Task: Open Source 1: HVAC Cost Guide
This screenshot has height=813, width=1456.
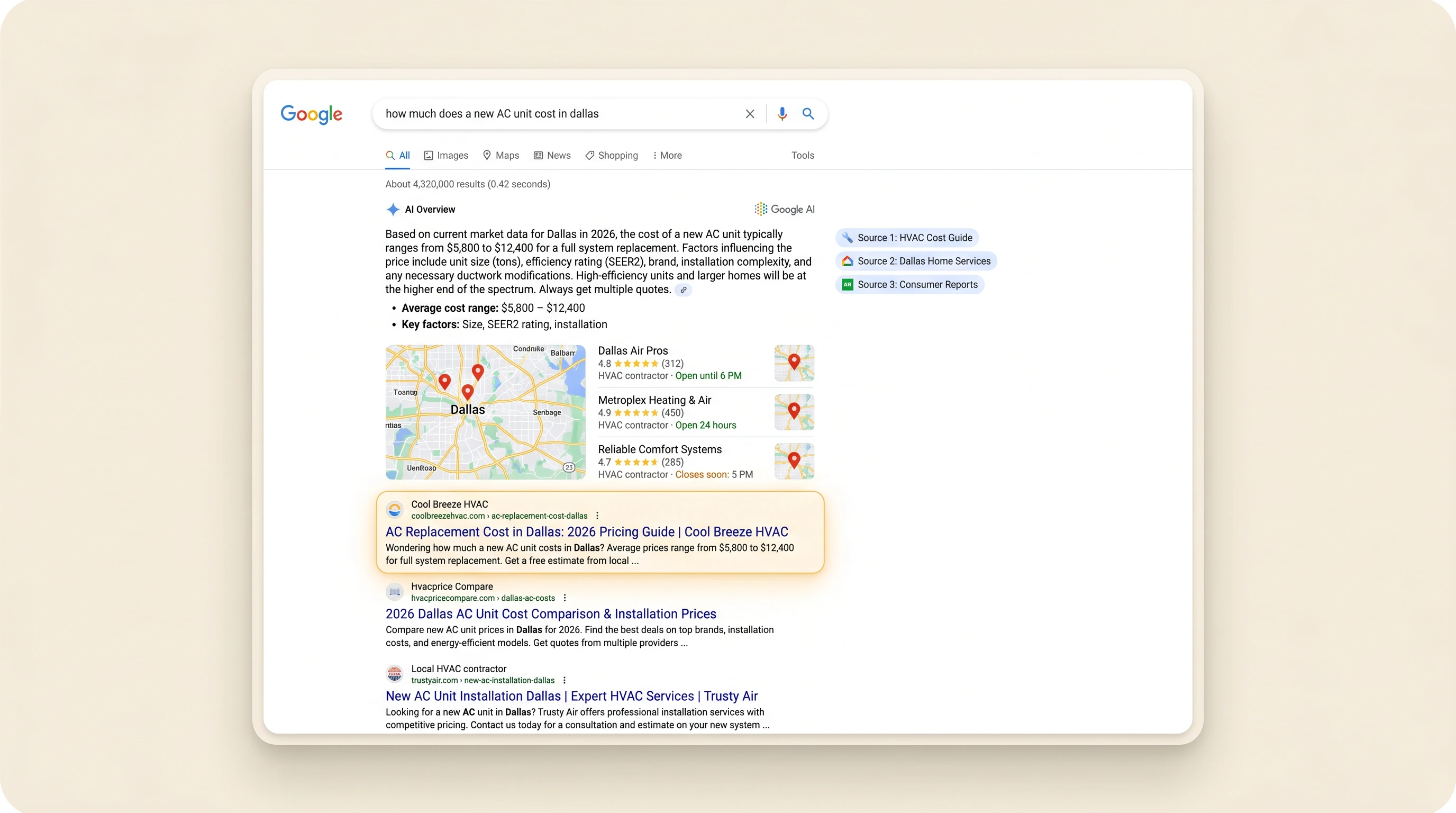Action: [x=907, y=238]
